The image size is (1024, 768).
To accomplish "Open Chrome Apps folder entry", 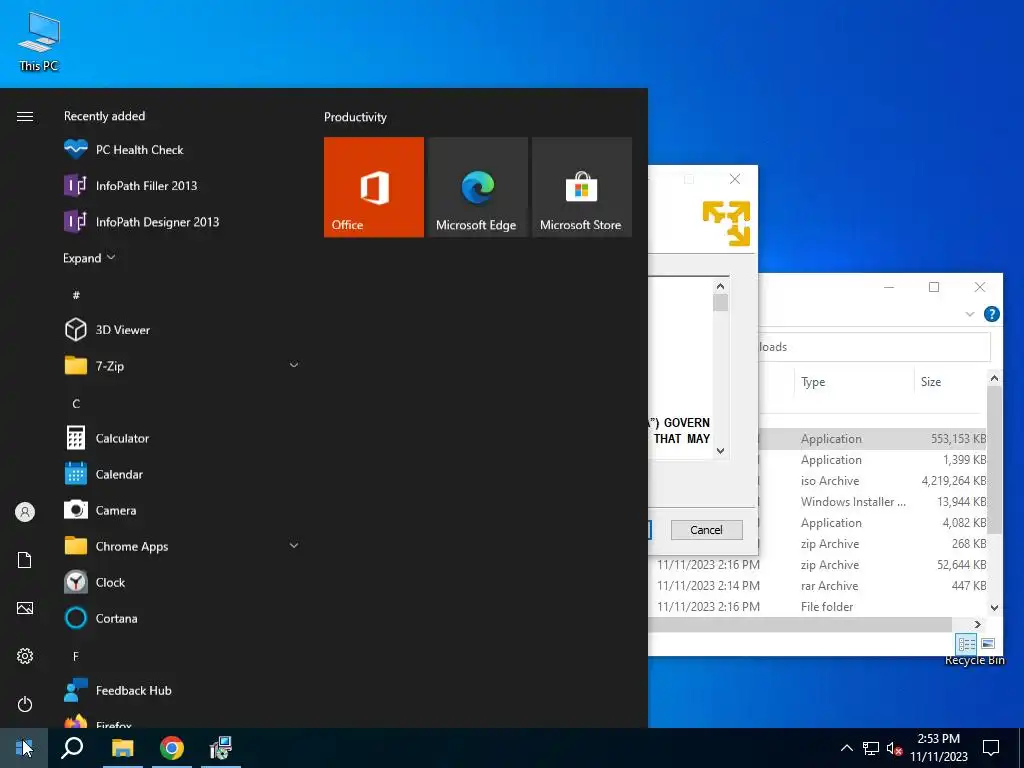I will (182, 546).
